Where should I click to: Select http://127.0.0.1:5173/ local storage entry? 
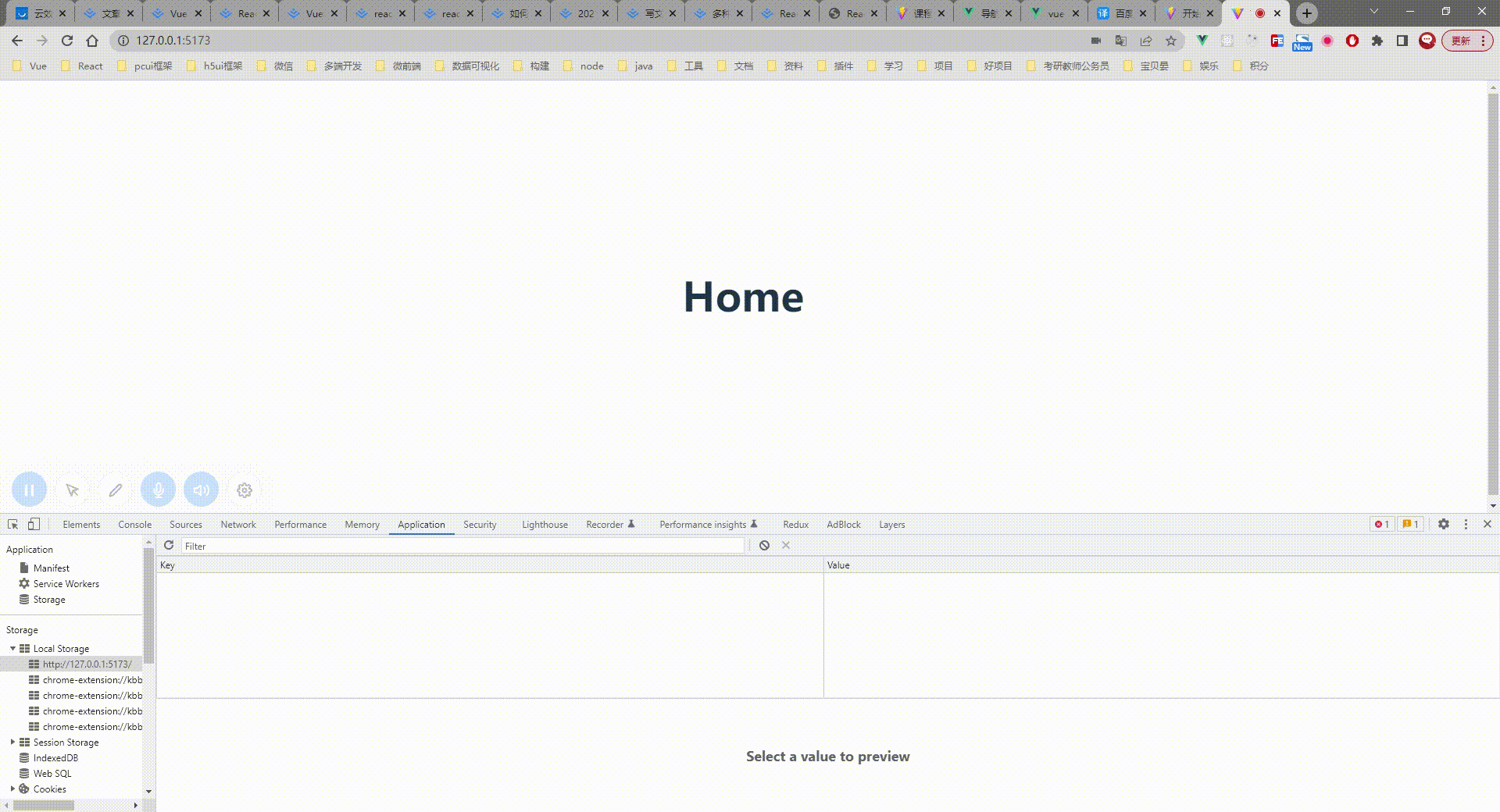[87, 664]
